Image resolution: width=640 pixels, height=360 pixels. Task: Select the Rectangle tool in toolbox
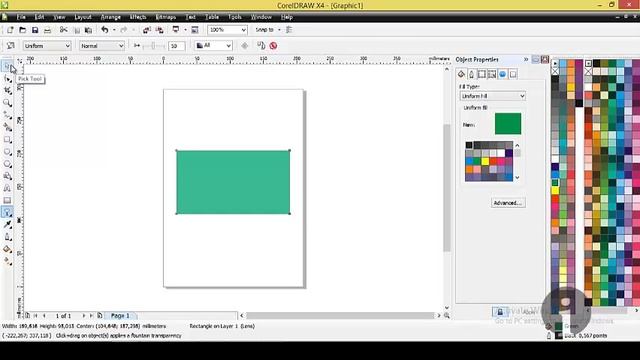7,140
